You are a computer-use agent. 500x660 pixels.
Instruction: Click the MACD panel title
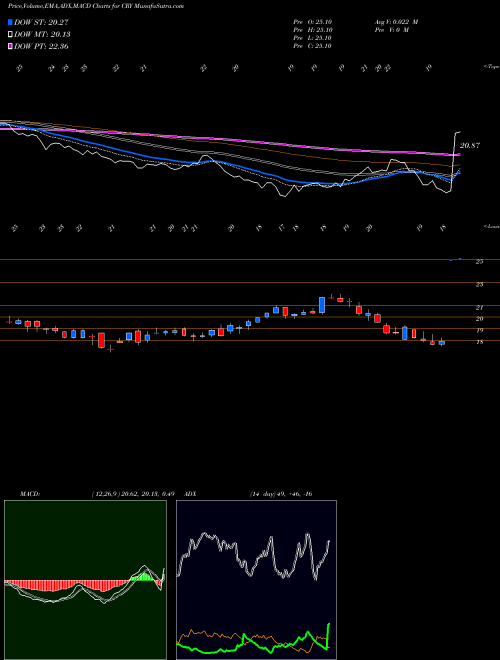click(x=30, y=494)
